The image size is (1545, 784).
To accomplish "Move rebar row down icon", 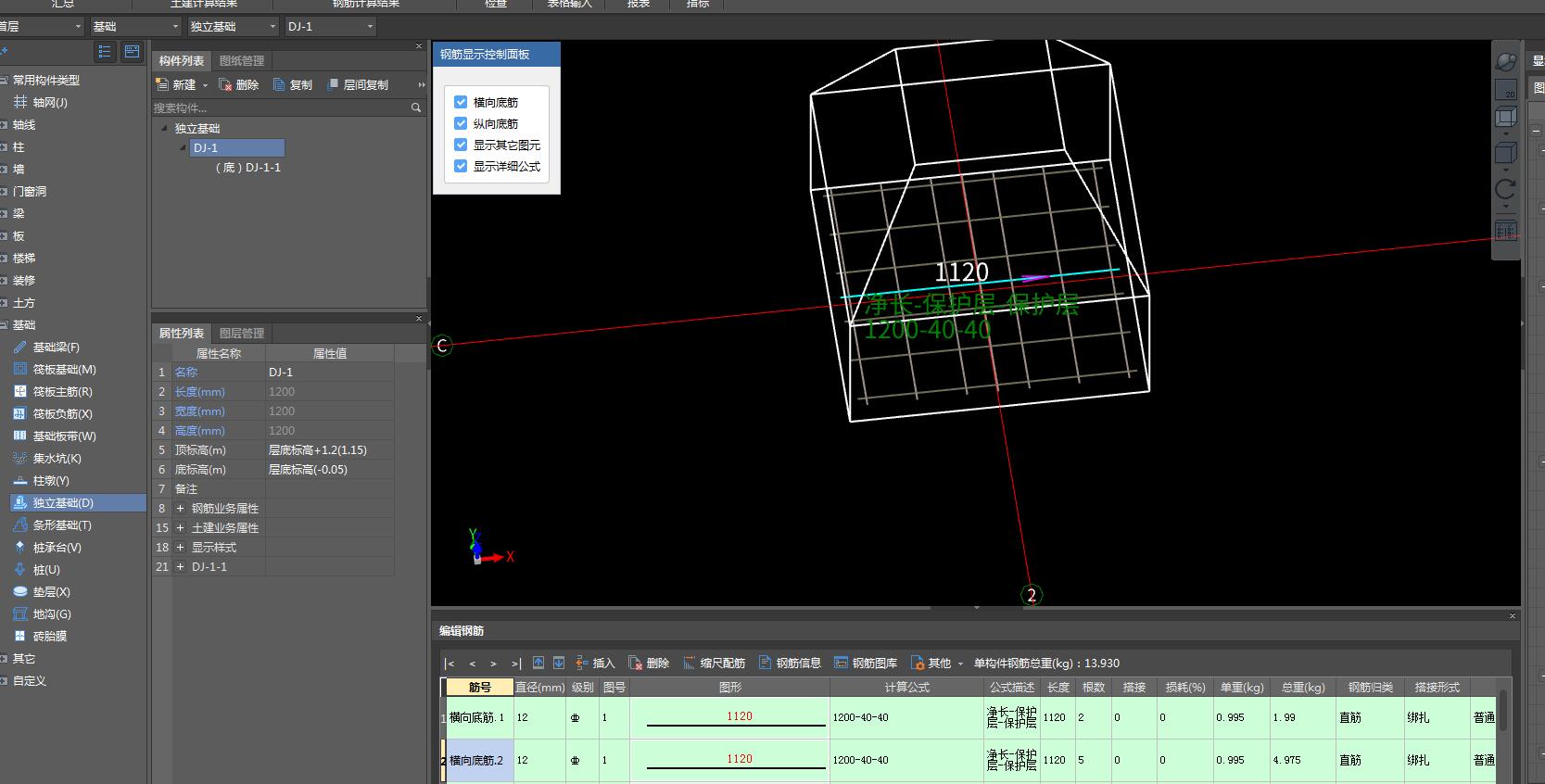I will (x=559, y=663).
